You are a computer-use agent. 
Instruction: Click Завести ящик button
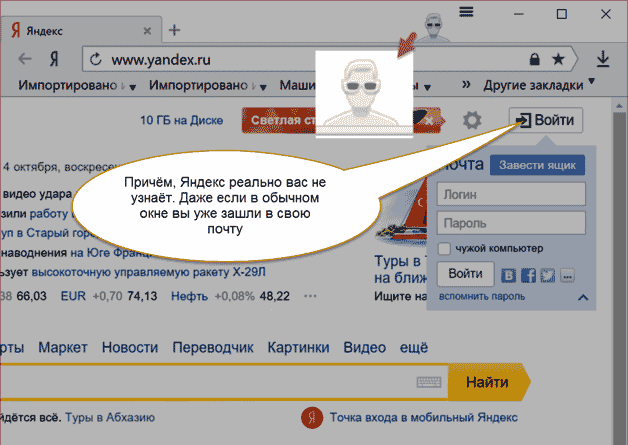click(537, 165)
